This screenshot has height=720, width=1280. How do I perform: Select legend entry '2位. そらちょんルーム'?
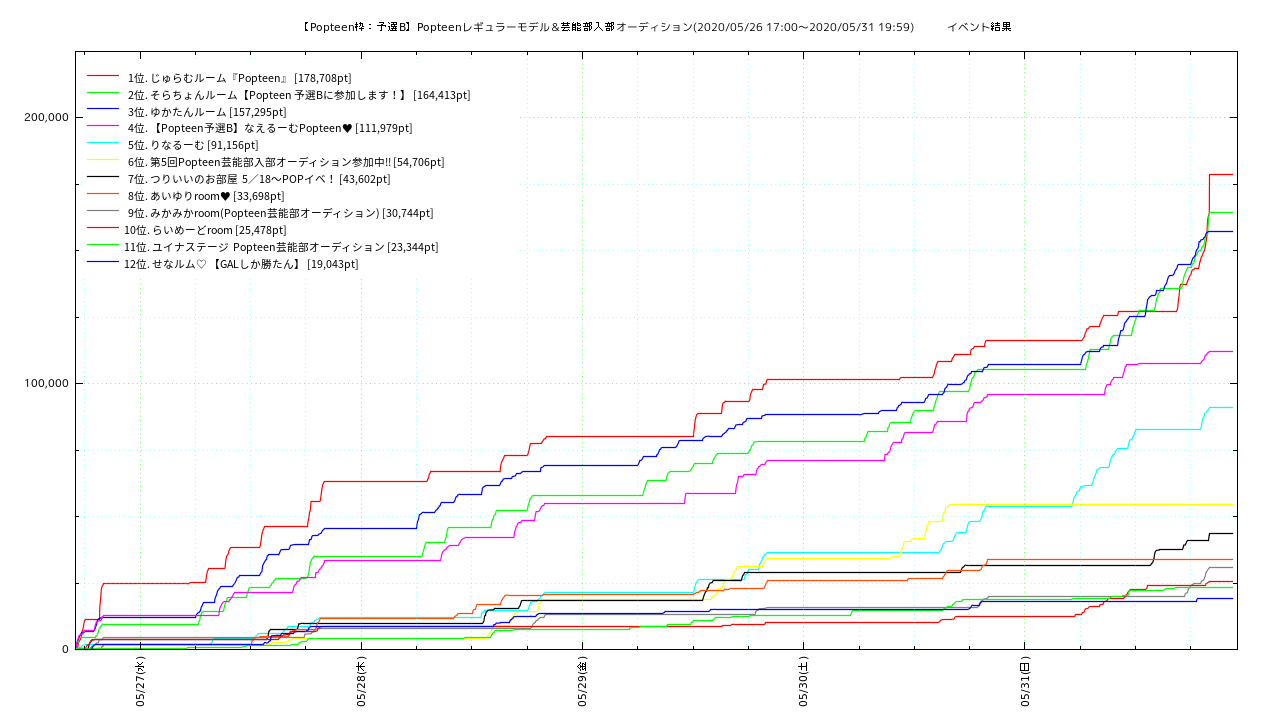(298, 95)
